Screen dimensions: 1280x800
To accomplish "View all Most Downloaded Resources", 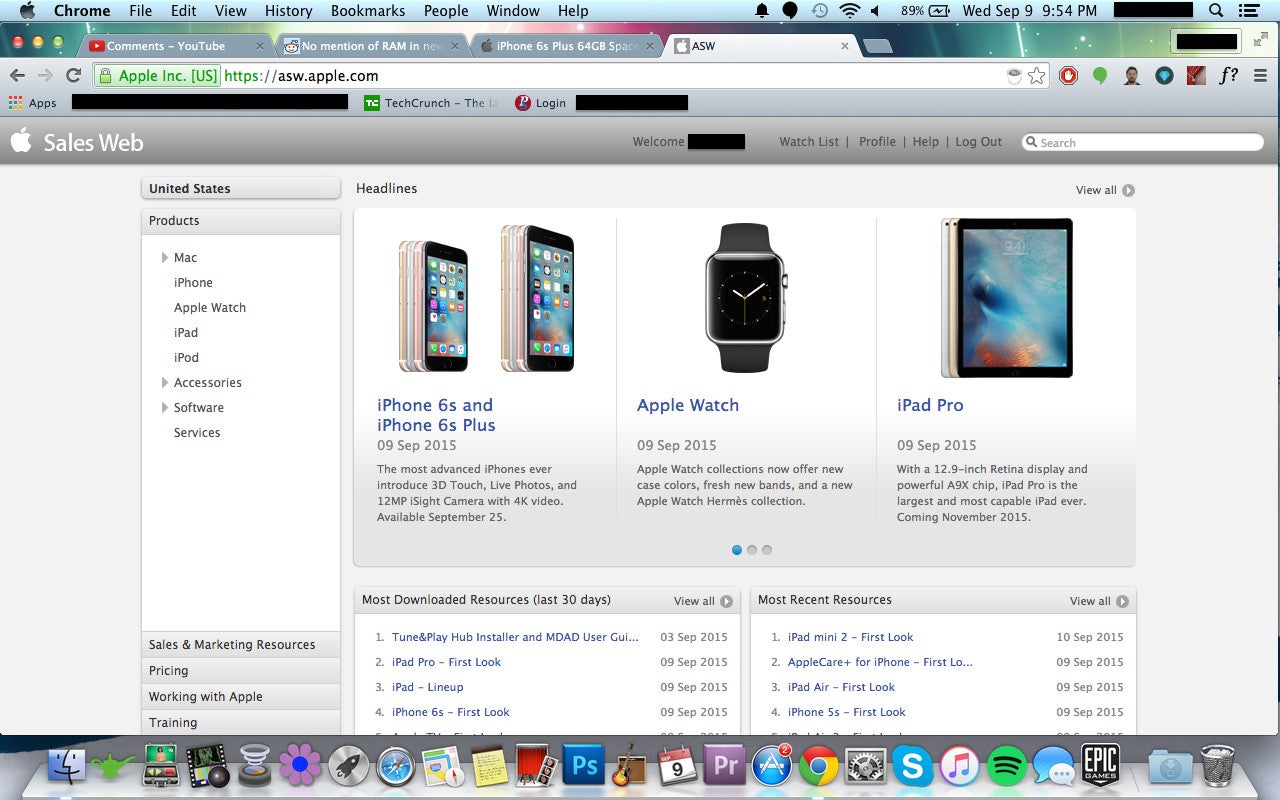I will 703,601.
